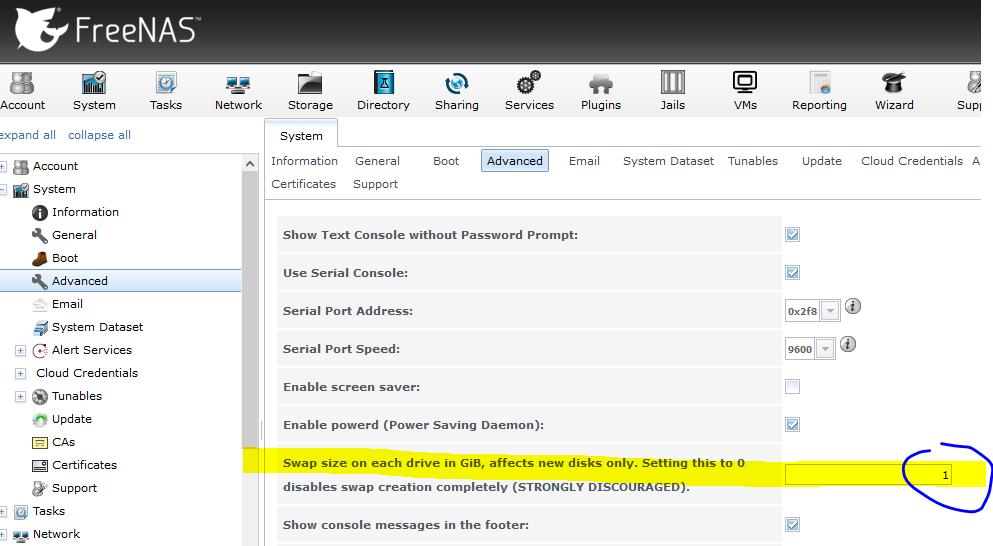Switch to the Update tab
Screen dimensions: 993x546
point(821,161)
